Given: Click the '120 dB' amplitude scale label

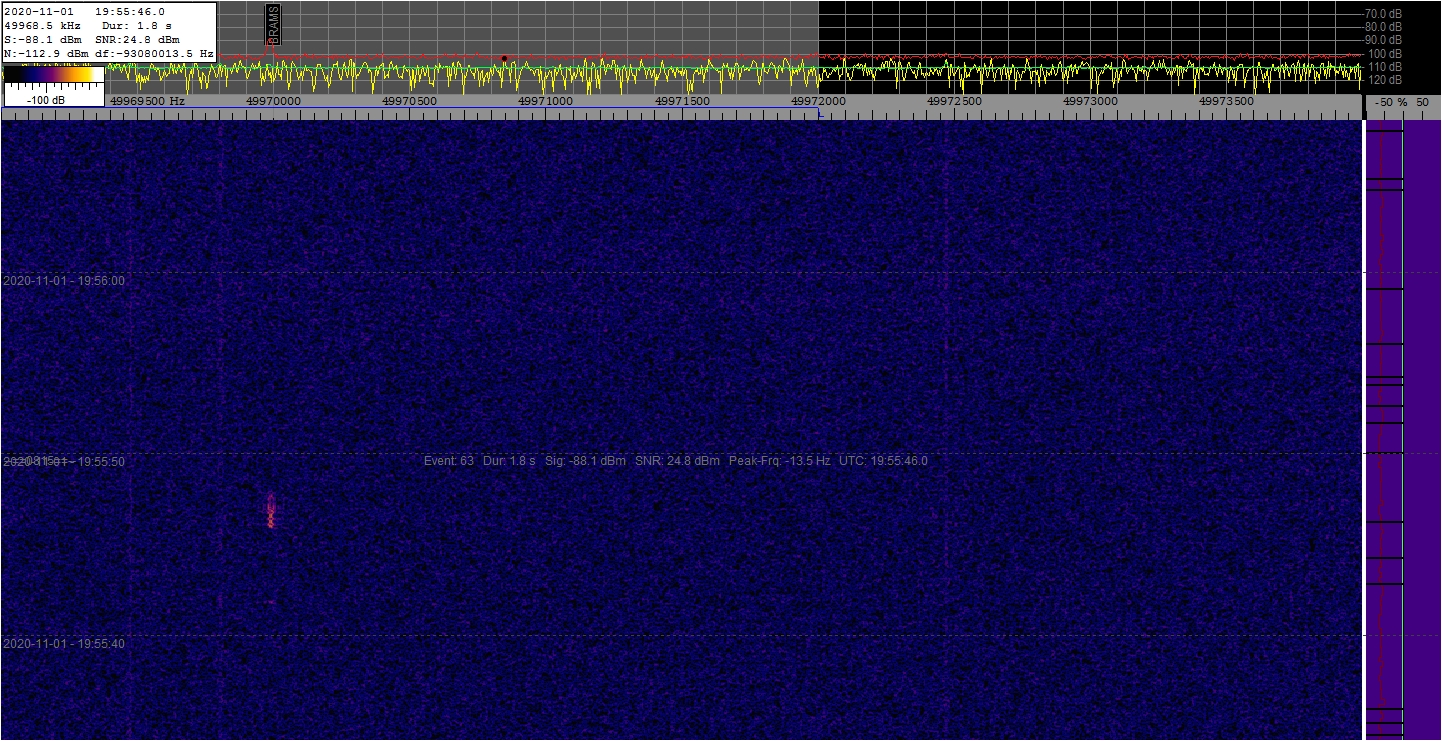Looking at the screenshot, I should (x=1385, y=79).
